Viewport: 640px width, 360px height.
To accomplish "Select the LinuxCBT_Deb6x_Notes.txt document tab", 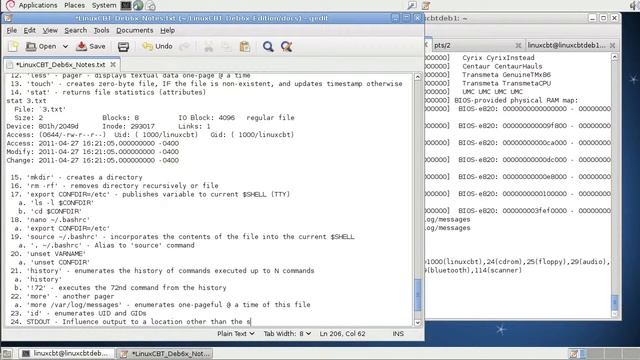I will (60, 64).
